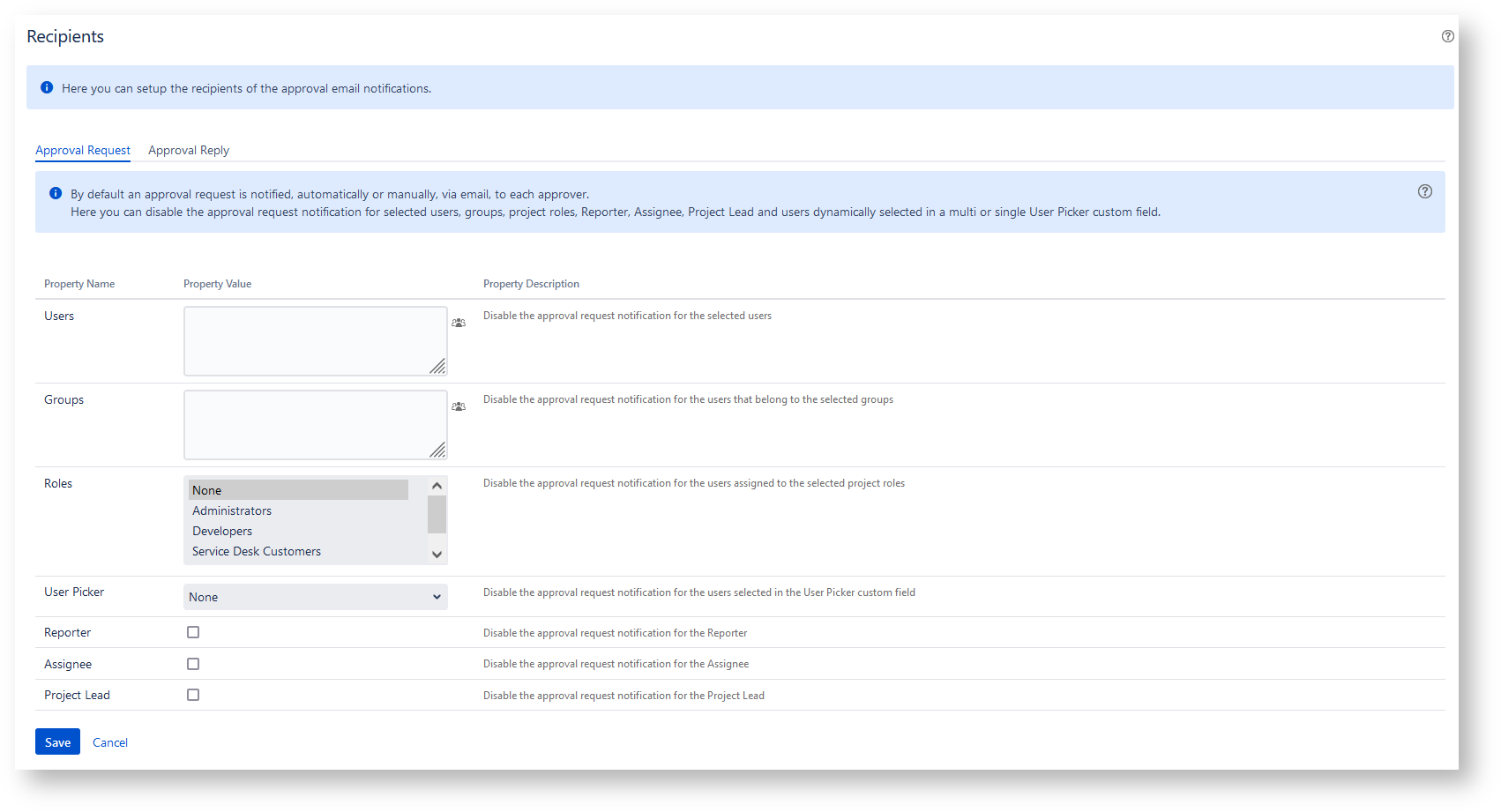Select the Approval Request tab

83,150
